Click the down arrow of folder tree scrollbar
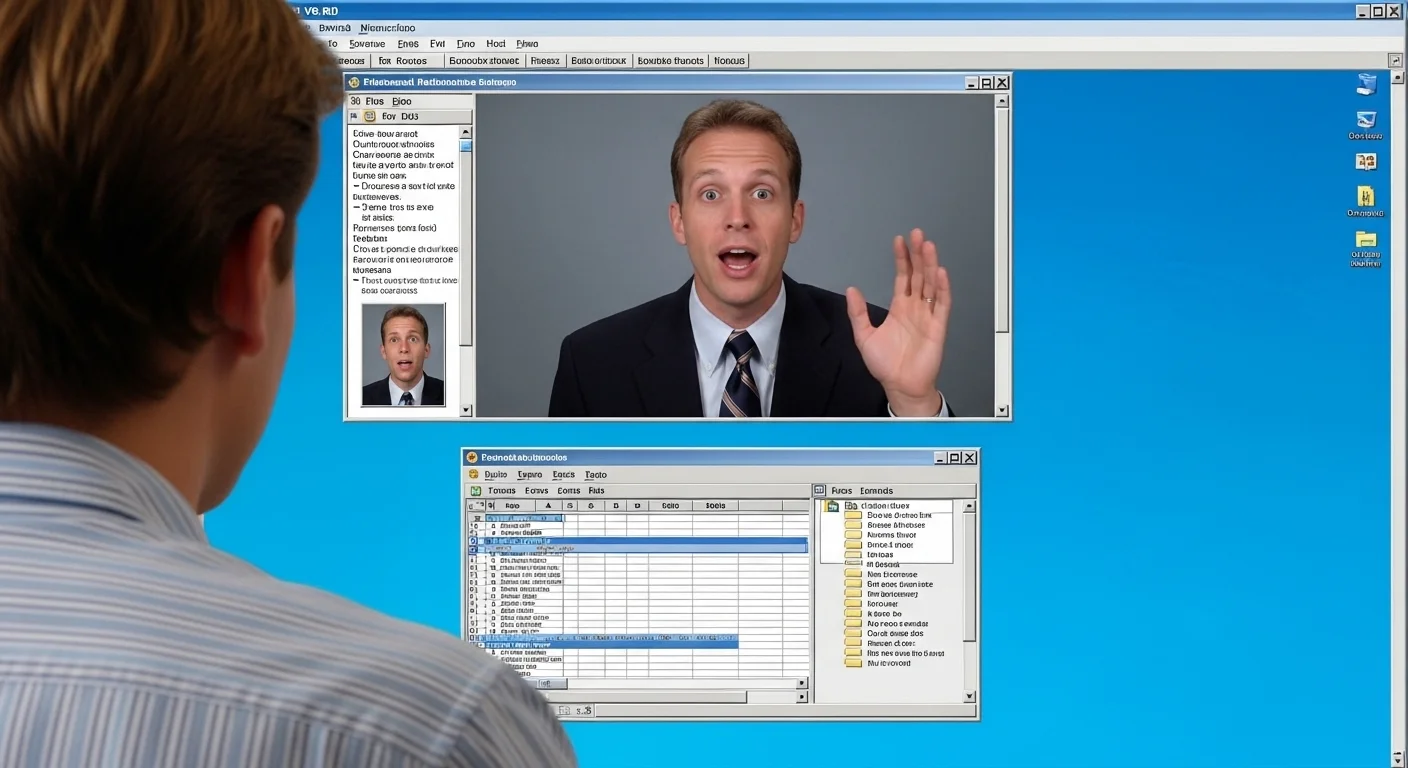The image size is (1408, 768). [968, 696]
